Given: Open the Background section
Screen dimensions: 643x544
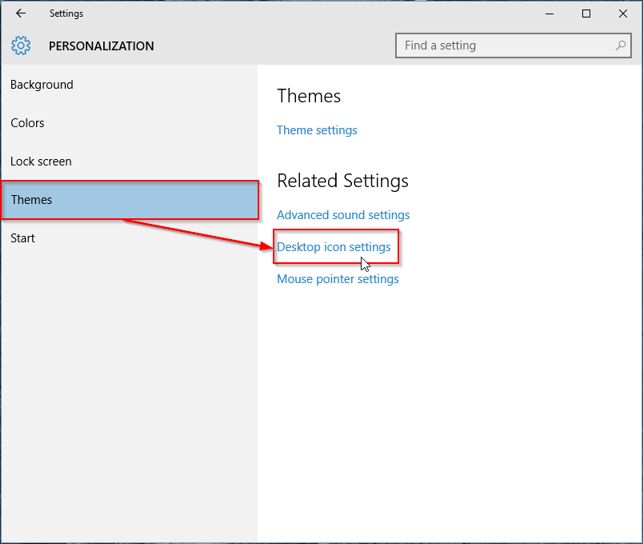Looking at the screenshot, I should [x=42, y=85].
